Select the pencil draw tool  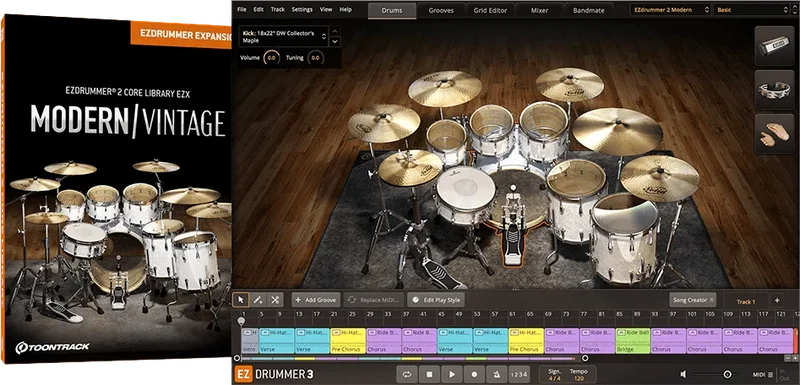pos(258,300)
